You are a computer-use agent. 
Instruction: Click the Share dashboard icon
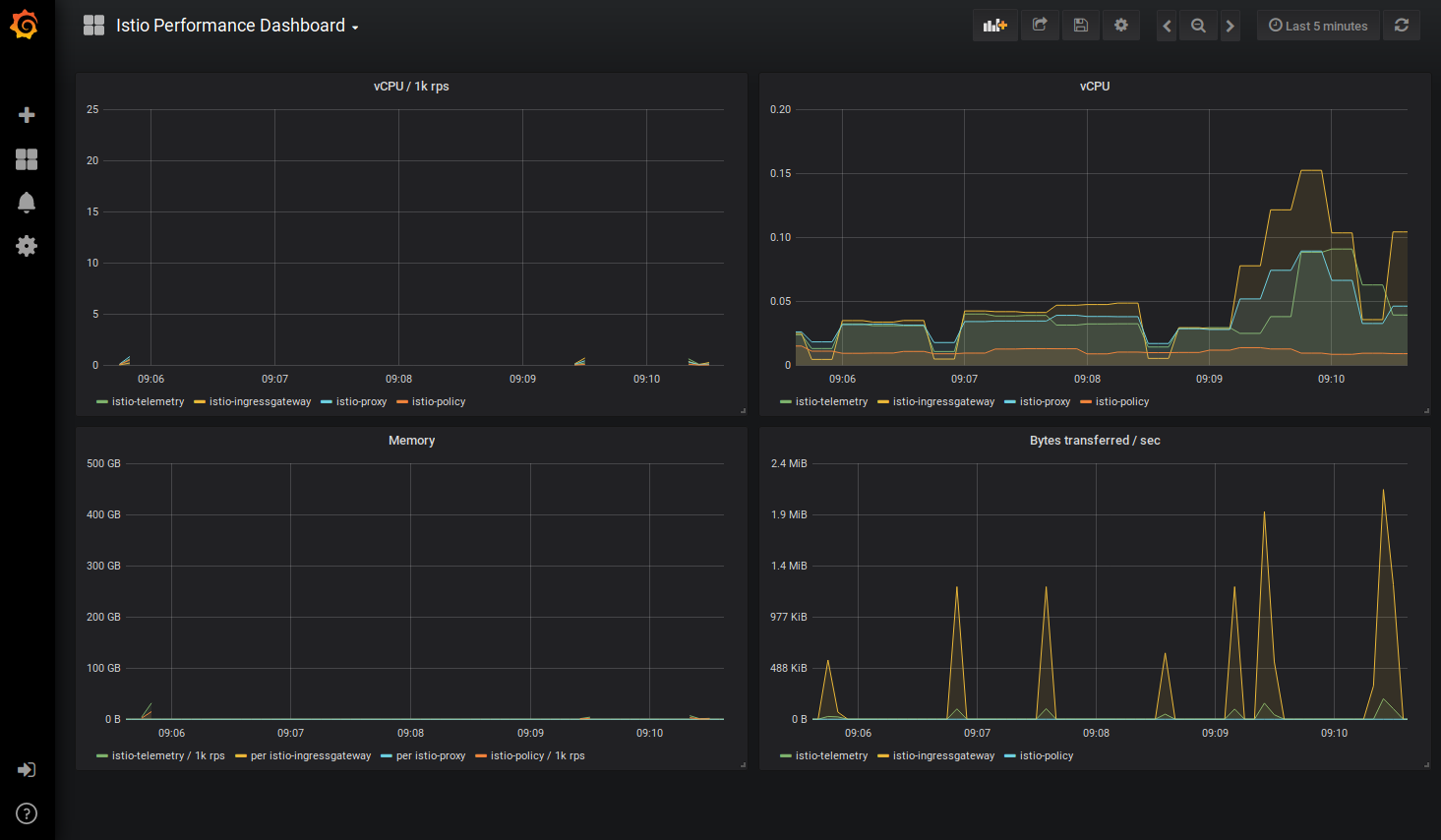(x=1040, y=26)
